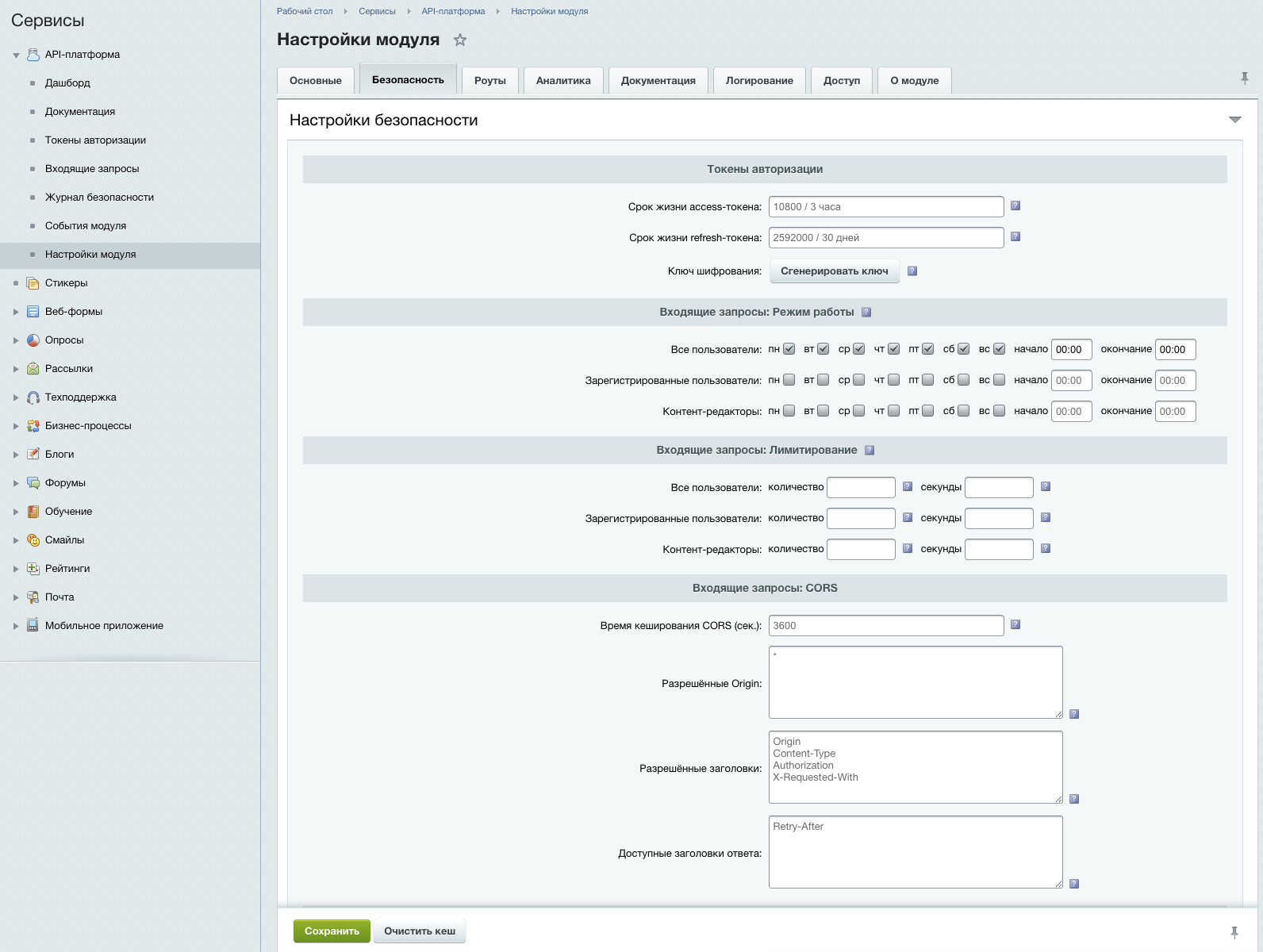1263x952 pixels.
Task: Open help for Разрешённые заголовки textarea
Action: click(1074, 799)
